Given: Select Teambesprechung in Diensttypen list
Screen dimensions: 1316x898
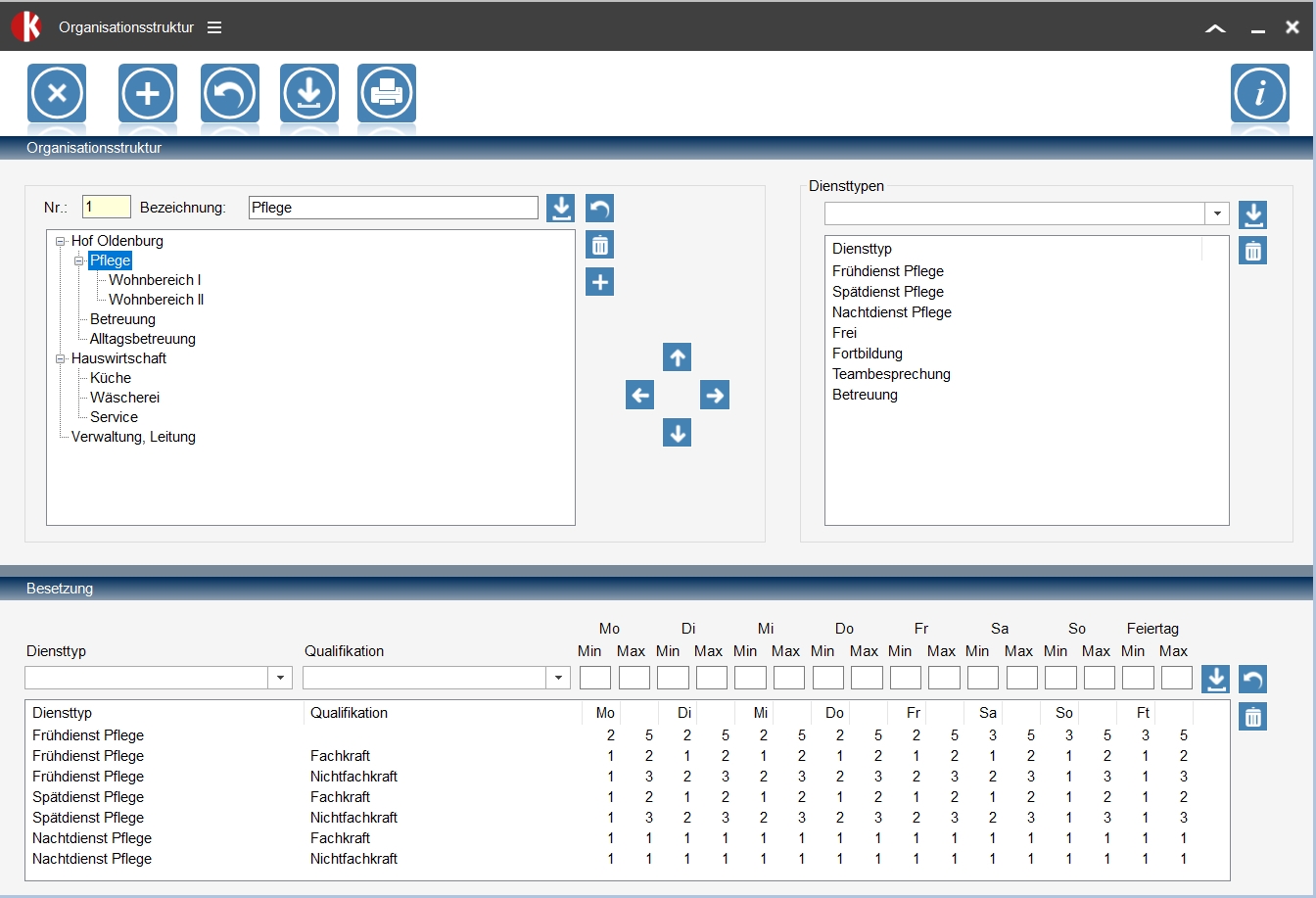Looking at the screenshot, I should point(891,374).
